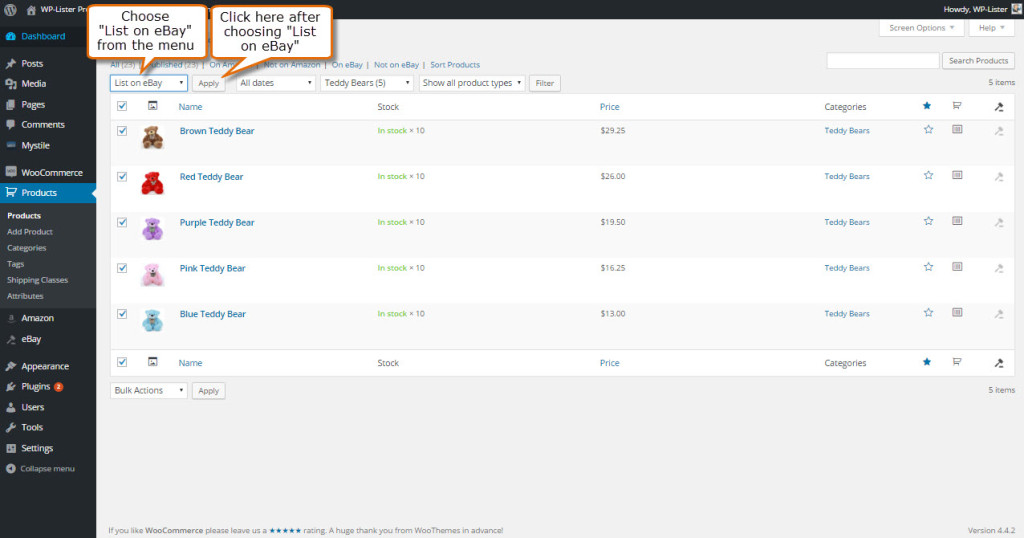Click the Appearance brush icon in sidebar
Viewport: 1024px width, 538px height.
tap(11, 366)
